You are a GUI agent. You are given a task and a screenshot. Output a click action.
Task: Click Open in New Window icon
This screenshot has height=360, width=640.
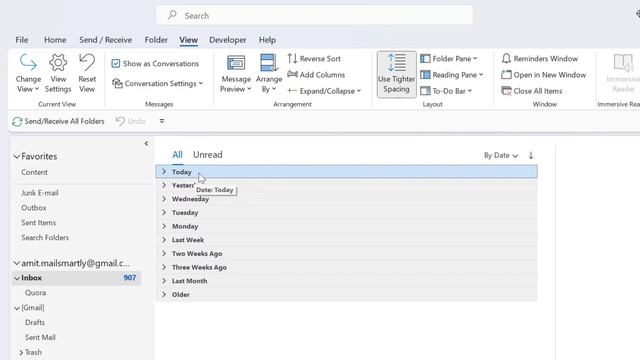click(506, 75)
